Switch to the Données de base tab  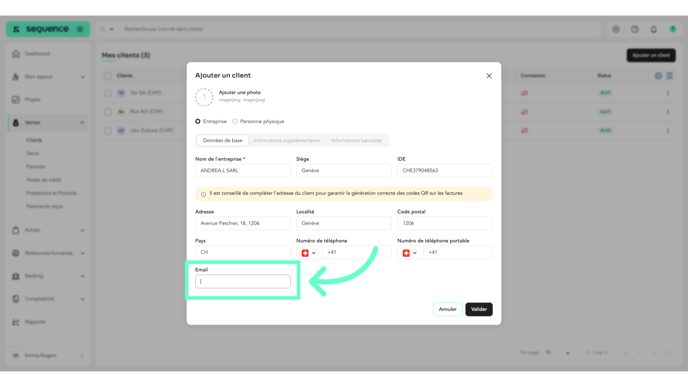pos(222,140)
